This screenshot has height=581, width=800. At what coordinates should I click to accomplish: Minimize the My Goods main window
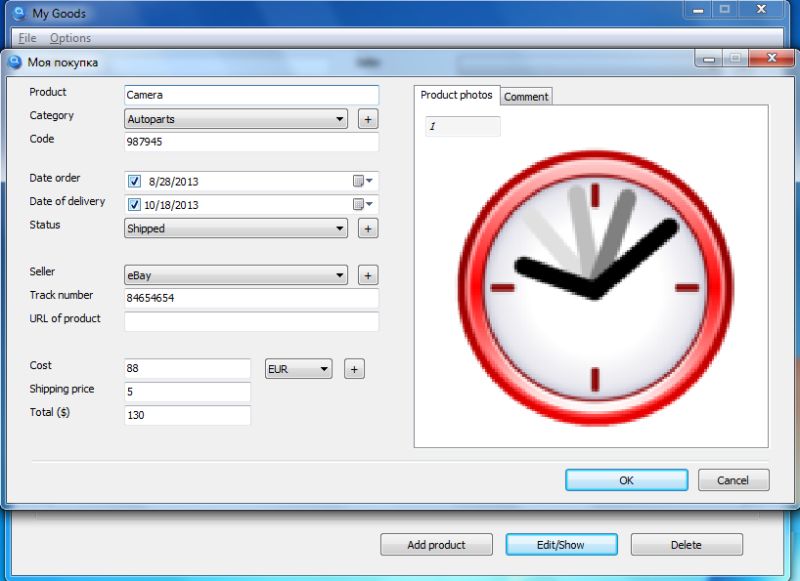(x=698, y=9)
